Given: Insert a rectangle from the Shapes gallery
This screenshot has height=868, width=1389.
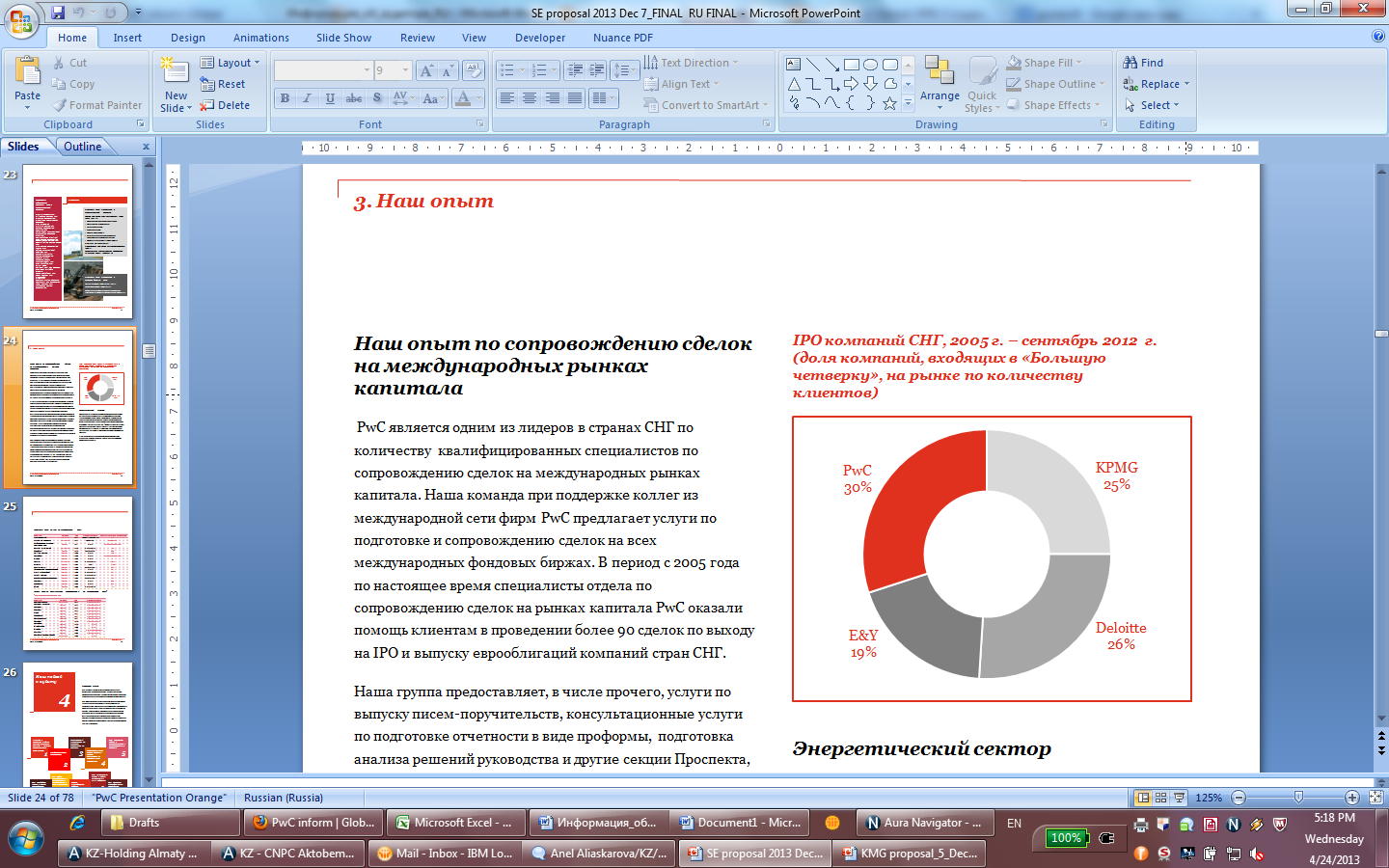Looking at the screenshot, I should [851, 65].
